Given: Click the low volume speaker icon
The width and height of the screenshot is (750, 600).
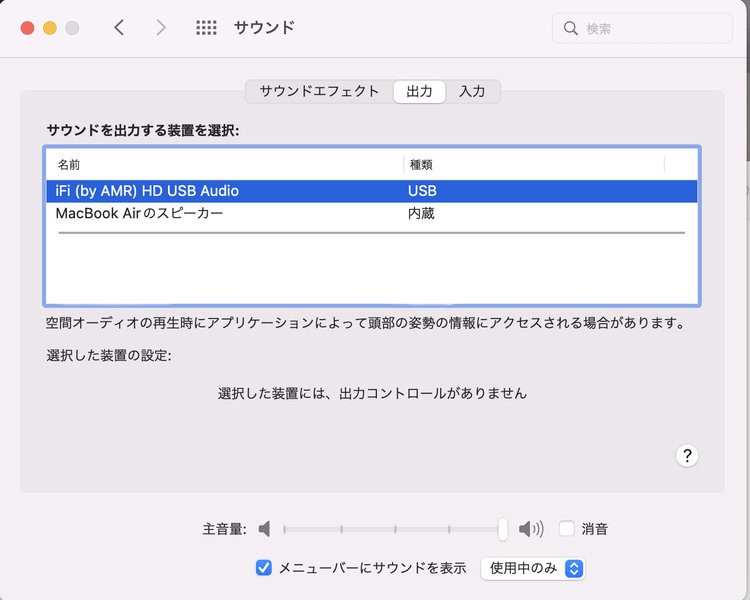Looking at the screenshot, I should pos(265,529).
